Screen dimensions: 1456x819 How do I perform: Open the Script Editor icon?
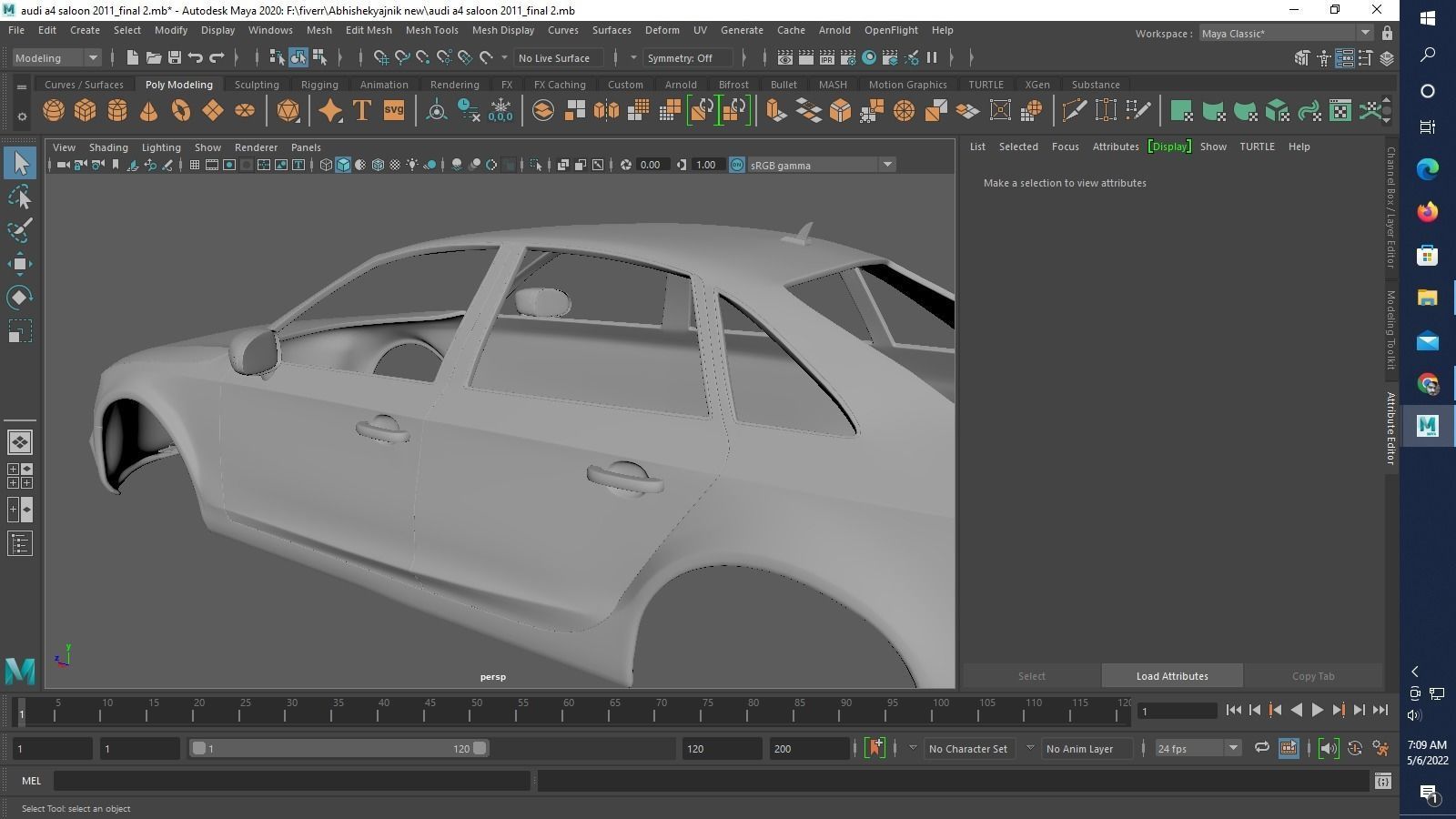pos(1383,781)
